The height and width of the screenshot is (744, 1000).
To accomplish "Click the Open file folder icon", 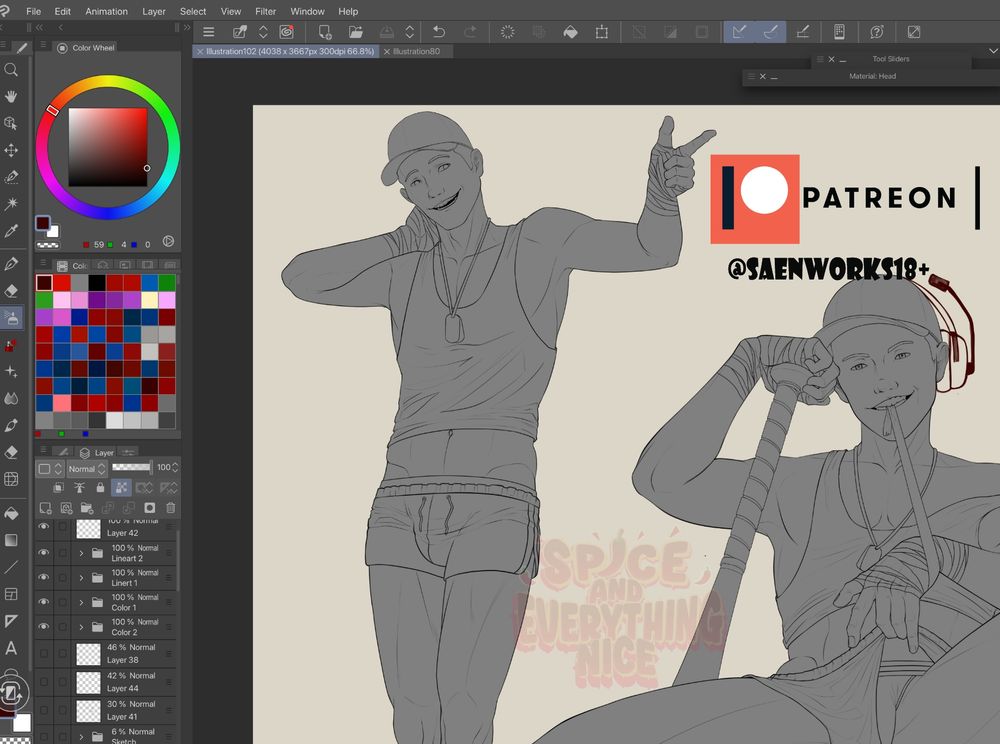I will pos(355,32).
